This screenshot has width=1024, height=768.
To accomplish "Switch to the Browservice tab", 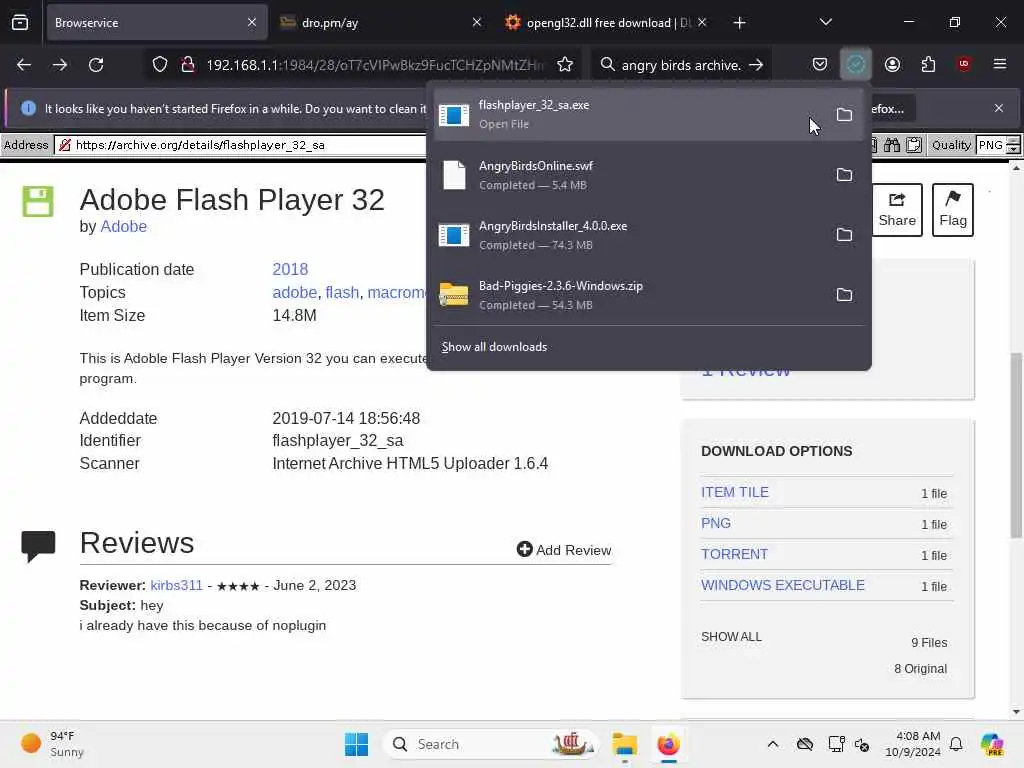I will (x=157, y=23).
